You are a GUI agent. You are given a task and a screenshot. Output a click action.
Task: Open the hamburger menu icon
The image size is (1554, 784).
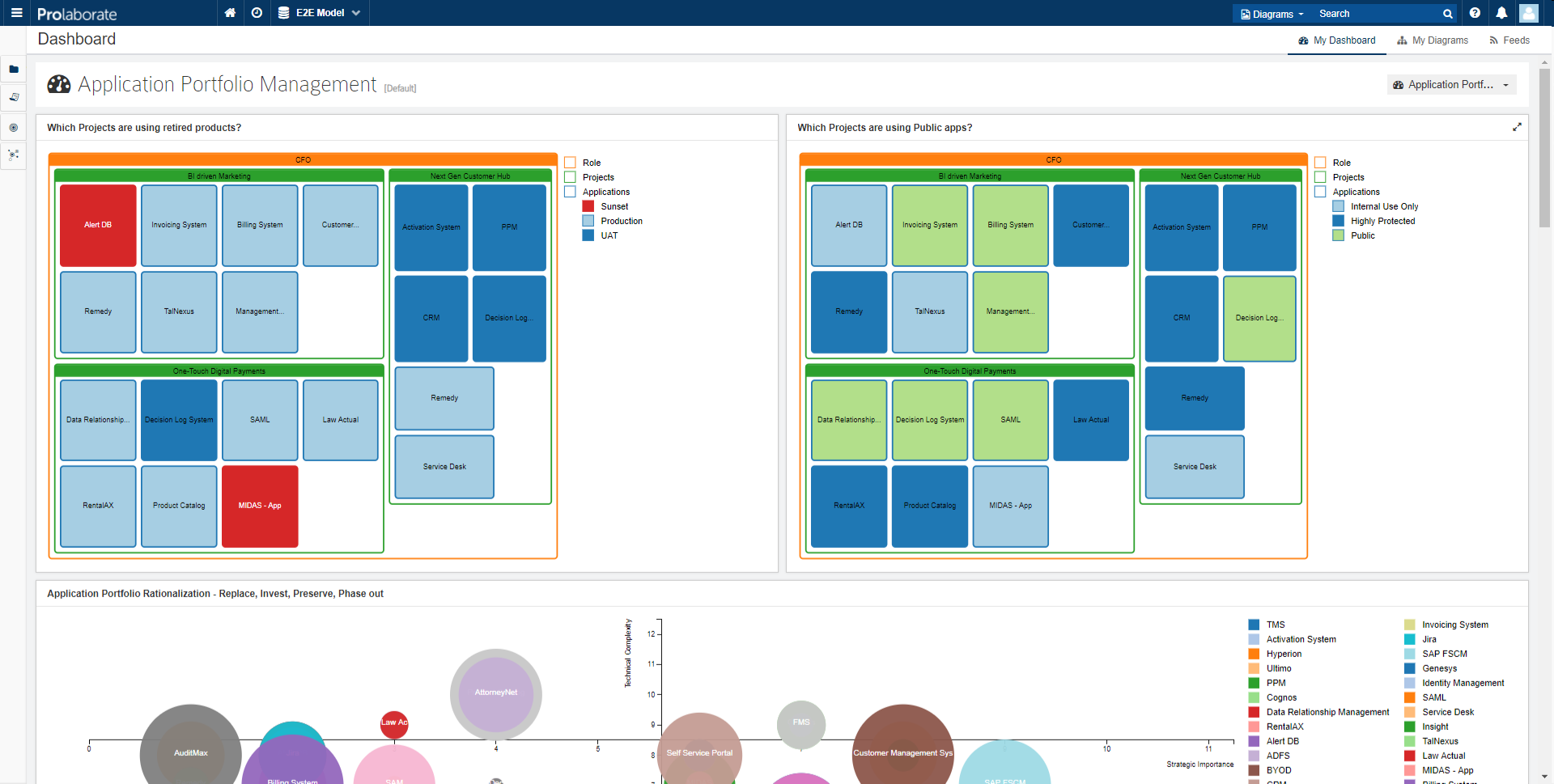tap(16, 13)
